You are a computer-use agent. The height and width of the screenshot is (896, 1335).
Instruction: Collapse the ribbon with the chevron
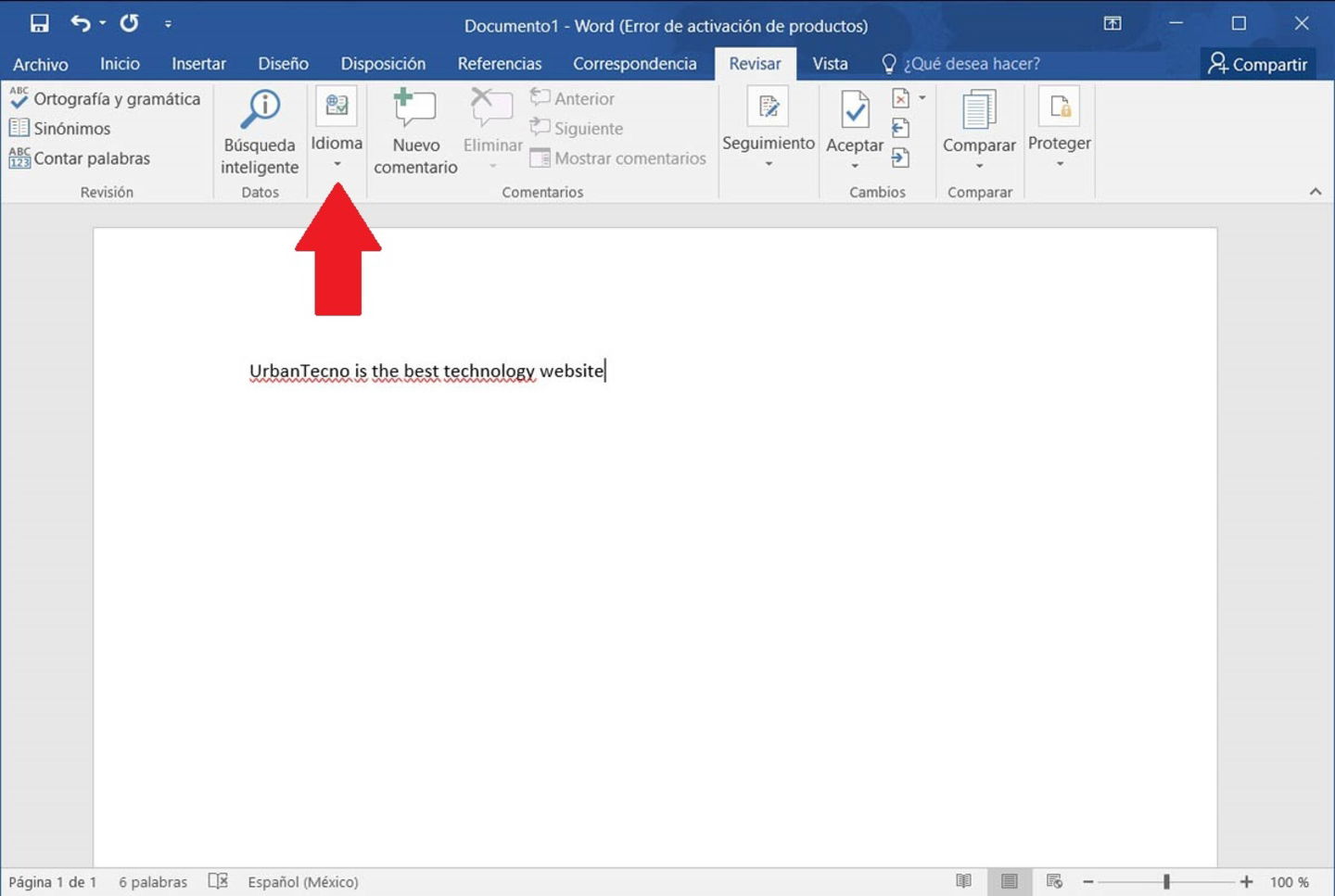pyautogui.click(x=1316, y=192)
